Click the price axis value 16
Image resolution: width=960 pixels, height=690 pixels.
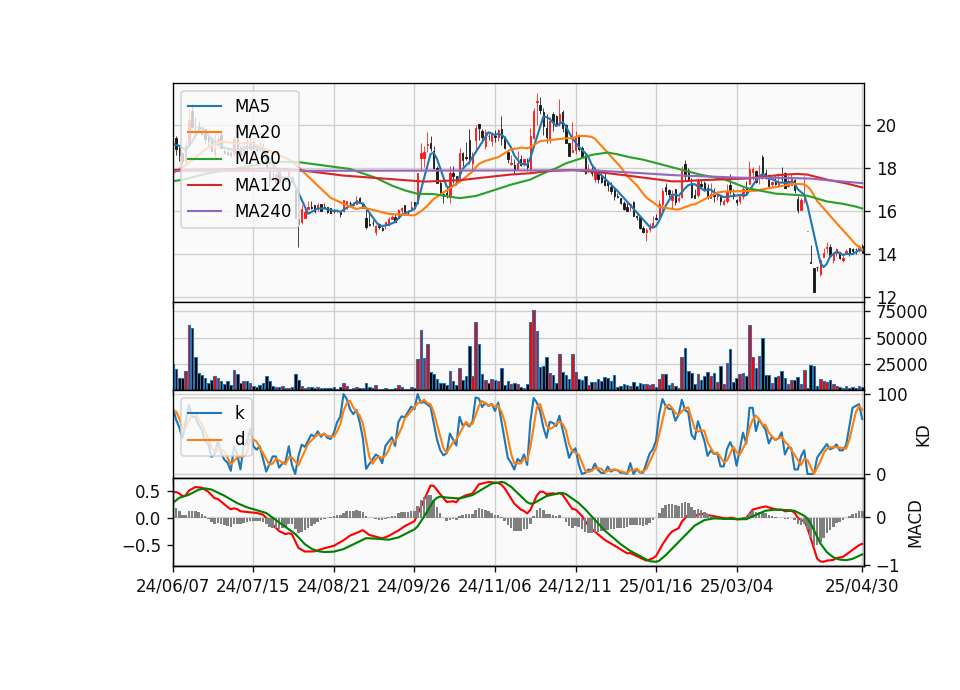point(886,212)
